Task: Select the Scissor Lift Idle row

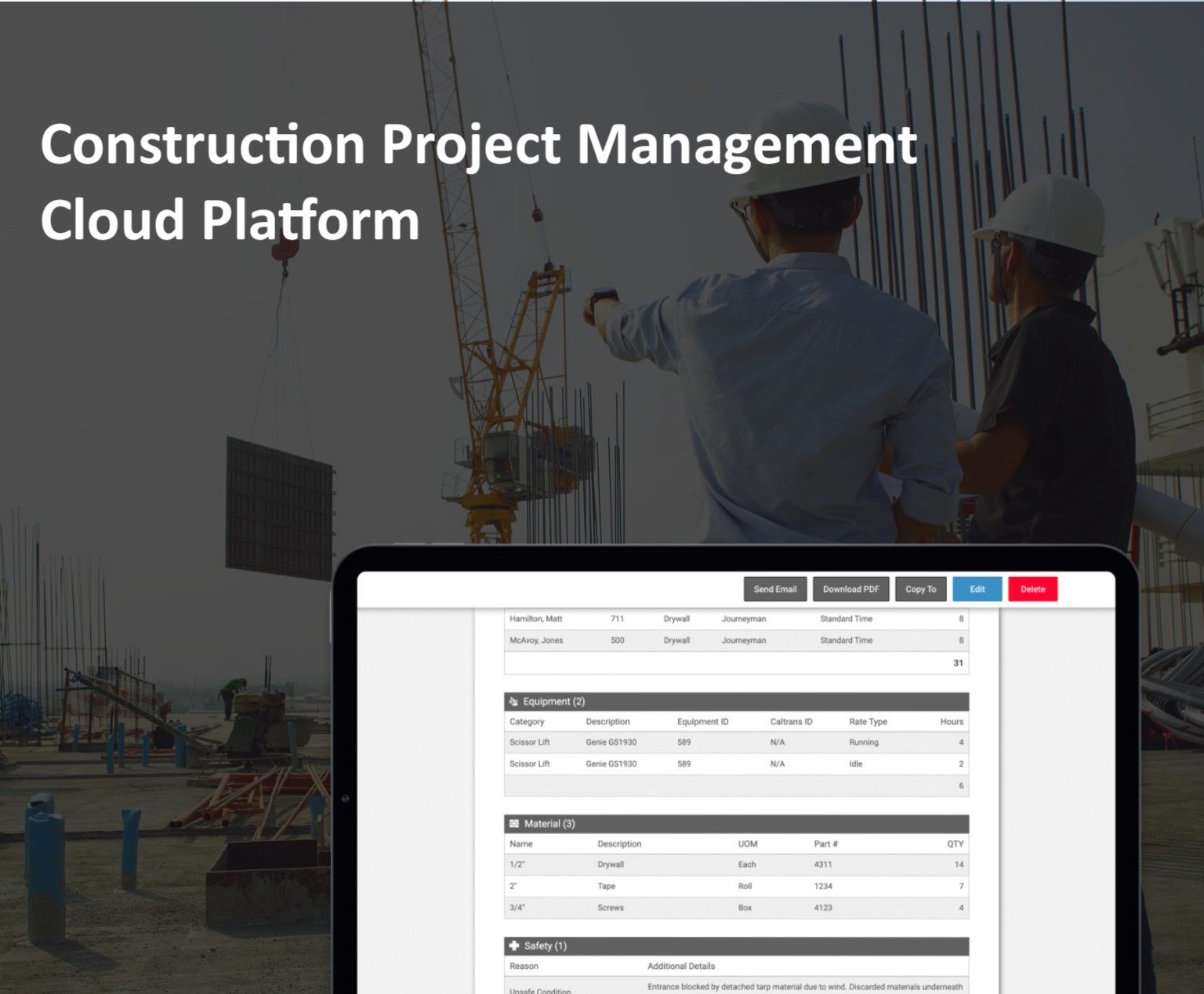Action: pyautogui.click(x=735, y=764)
